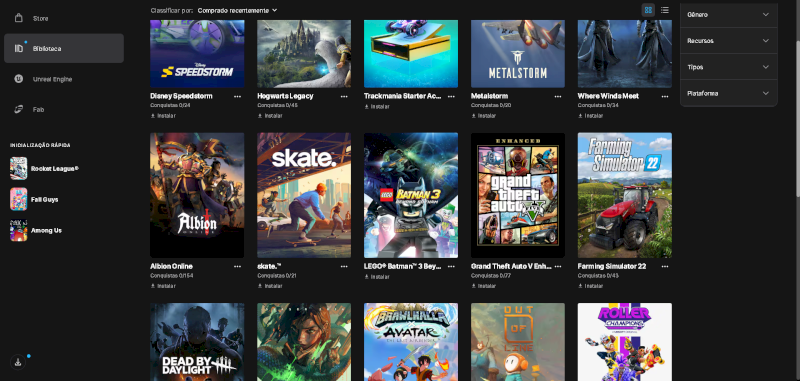Open Grand Theft Auto V options menu

(x=558, y=267)
